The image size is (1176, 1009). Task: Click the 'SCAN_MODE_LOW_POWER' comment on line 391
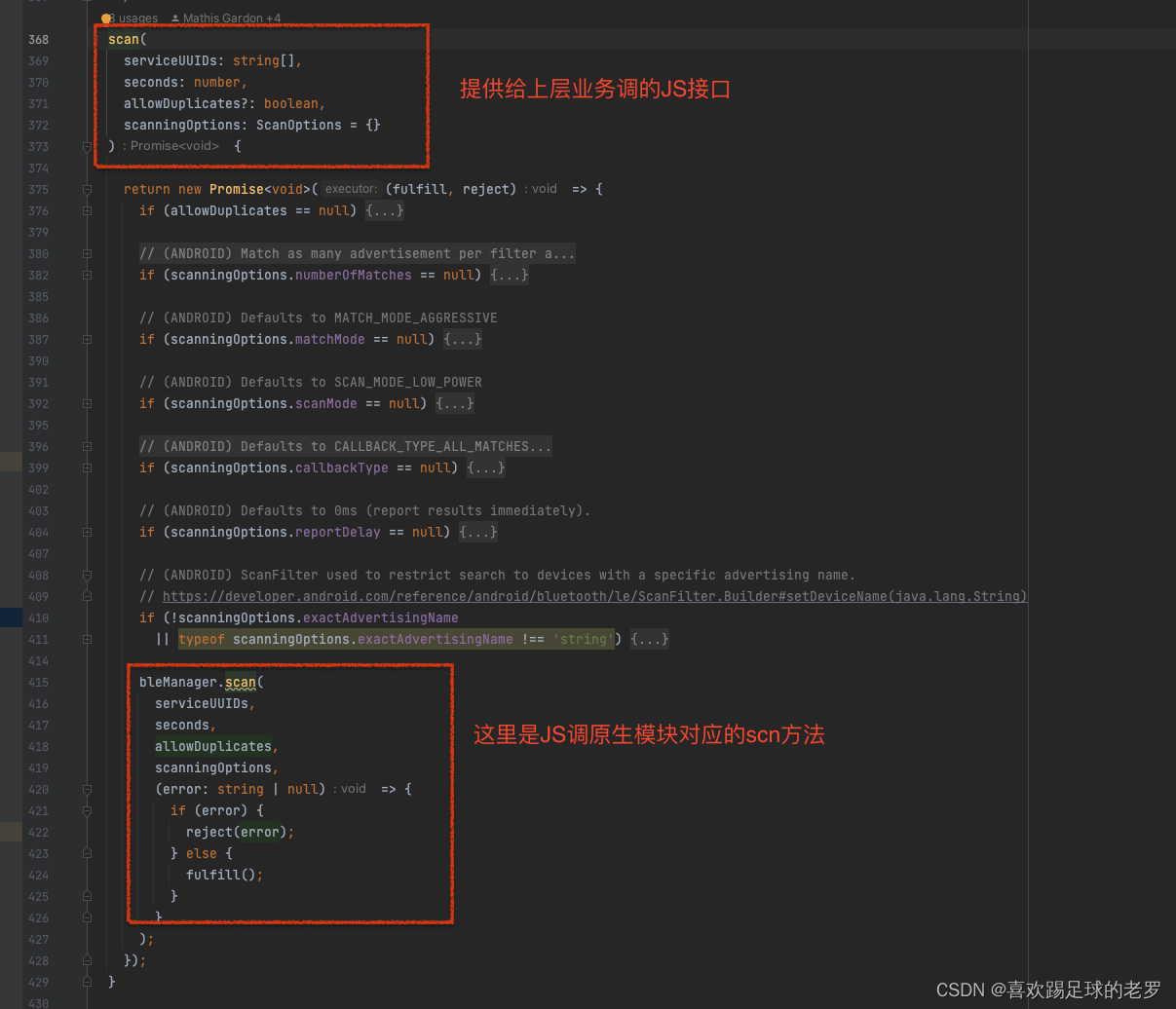[408, 383]
